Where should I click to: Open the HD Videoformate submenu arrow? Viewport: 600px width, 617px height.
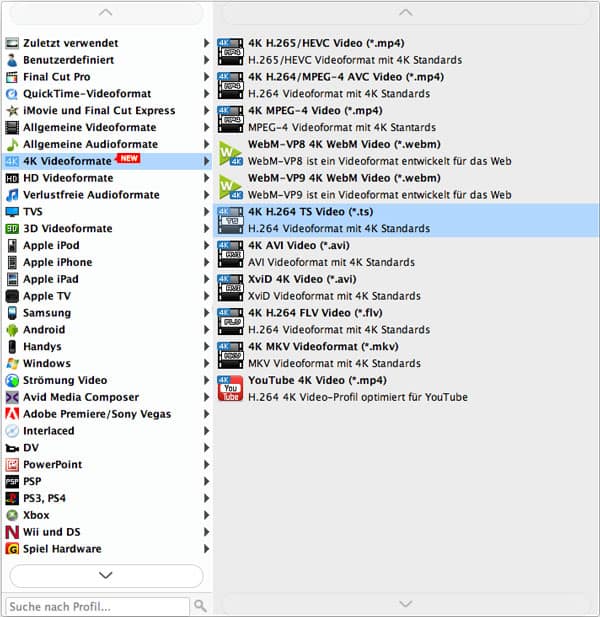point(207,178)
